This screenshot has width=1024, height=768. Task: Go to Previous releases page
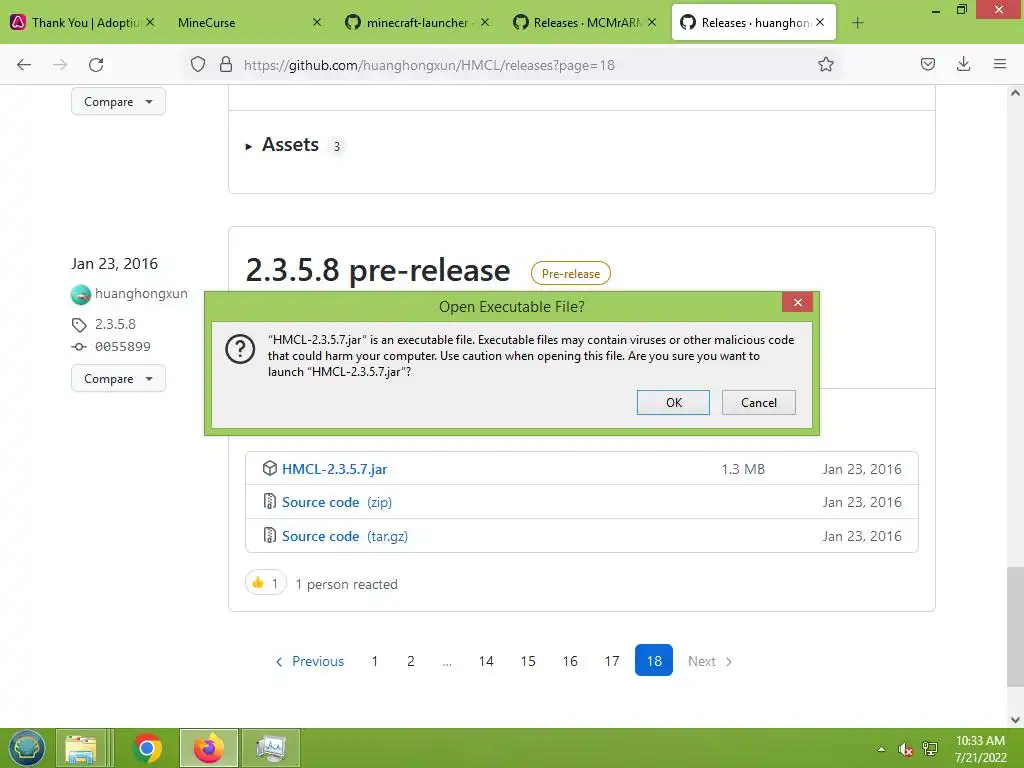(x=310, y=661)
